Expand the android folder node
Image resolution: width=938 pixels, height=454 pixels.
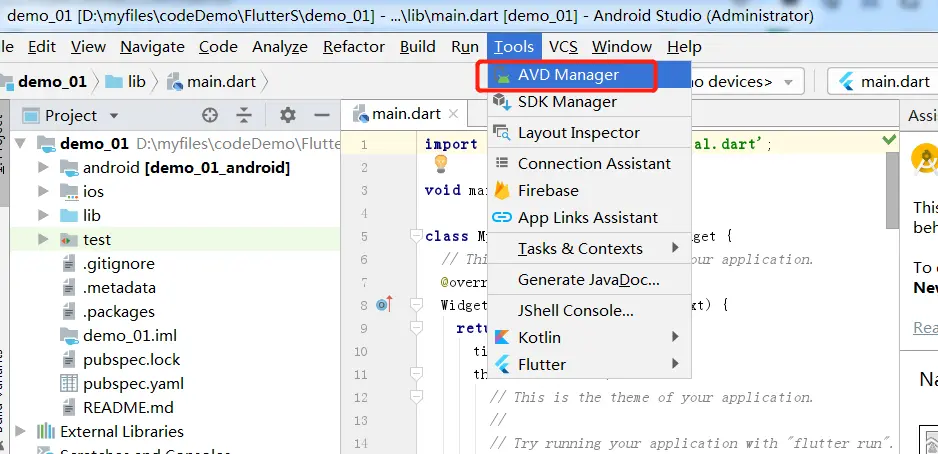tap(43, 167)
